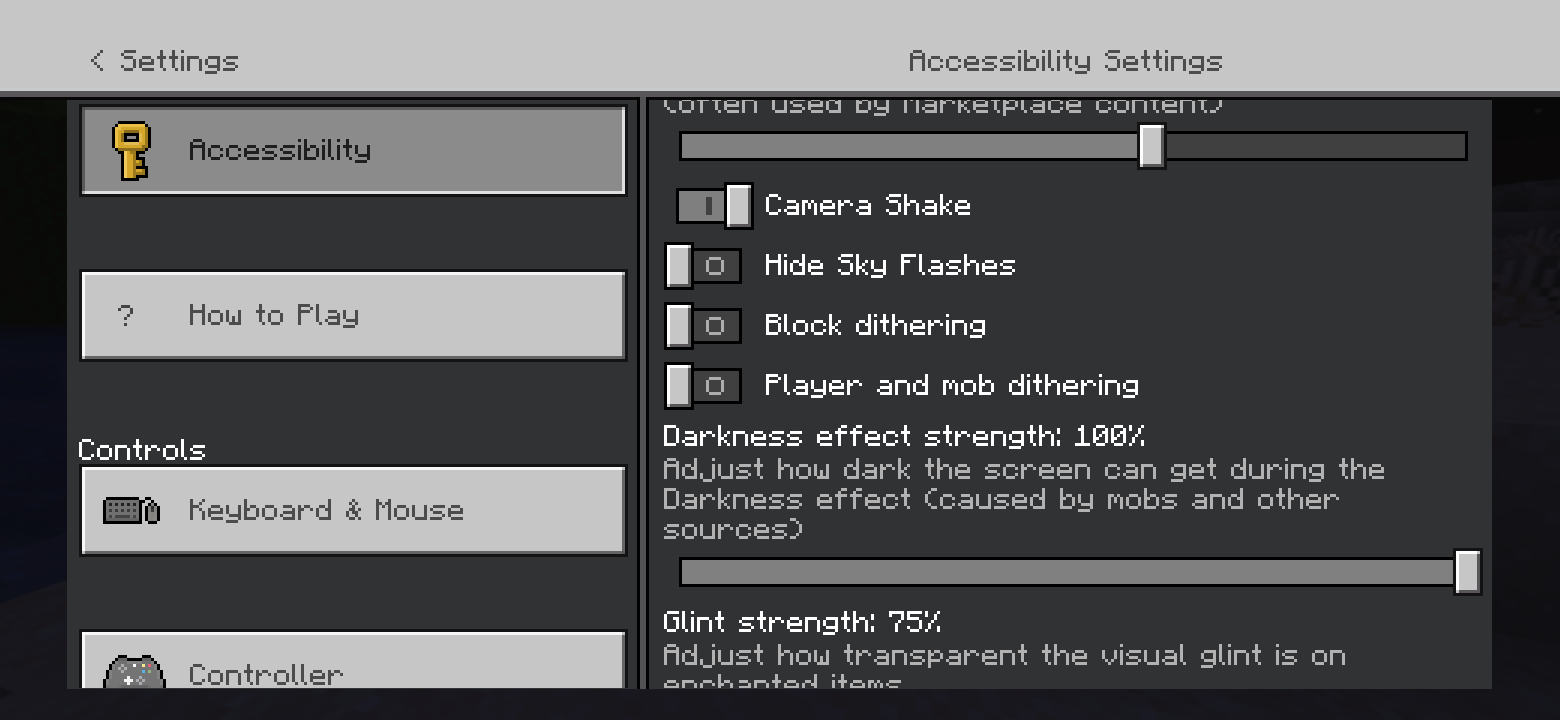Open the Controller tab label
This screenshot has height=720, width=1560.
265,674
